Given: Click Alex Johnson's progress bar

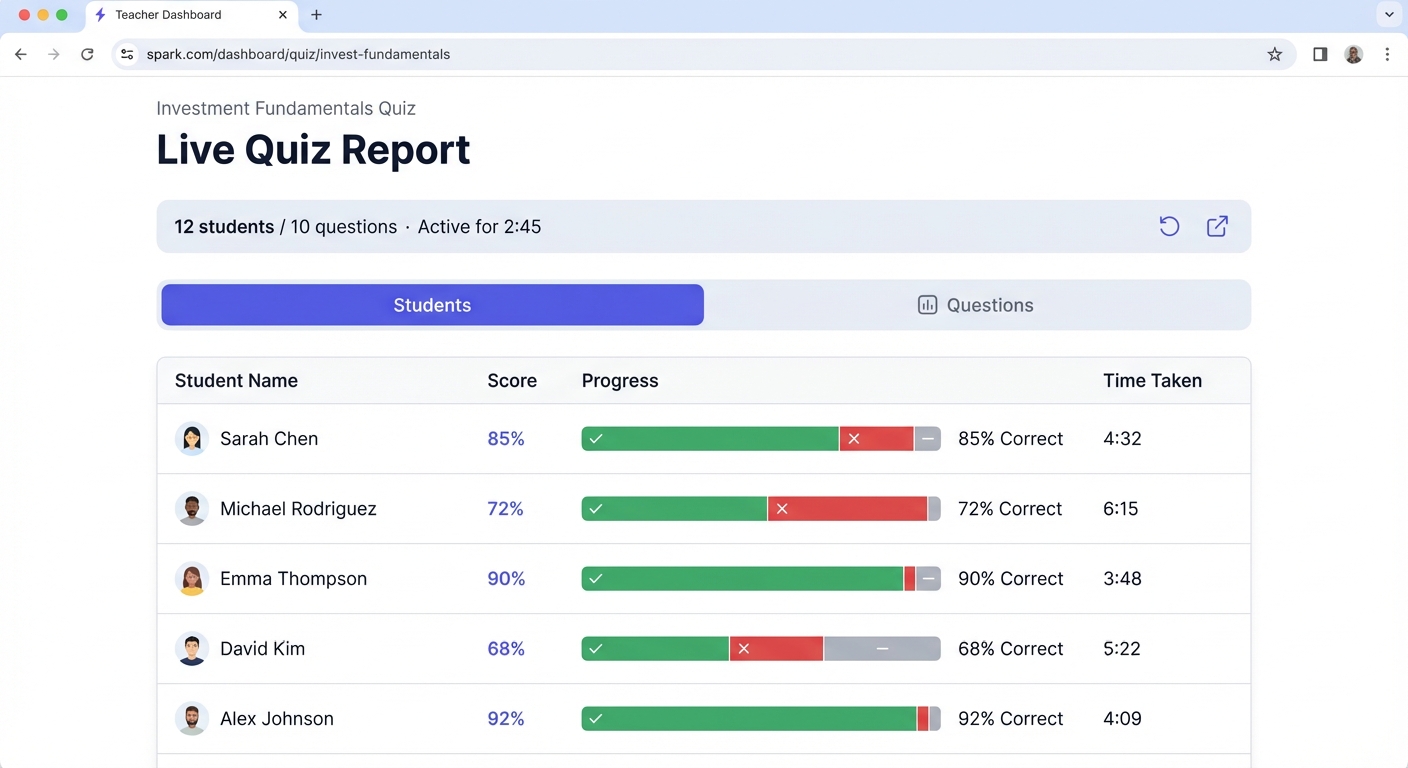Looking at the screenshot, I should pyautogui.click(x=761, y=719).
